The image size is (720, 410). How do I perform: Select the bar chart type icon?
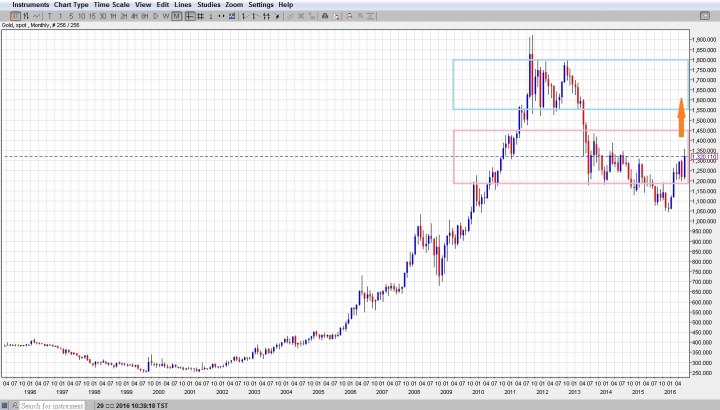[26, 16]
